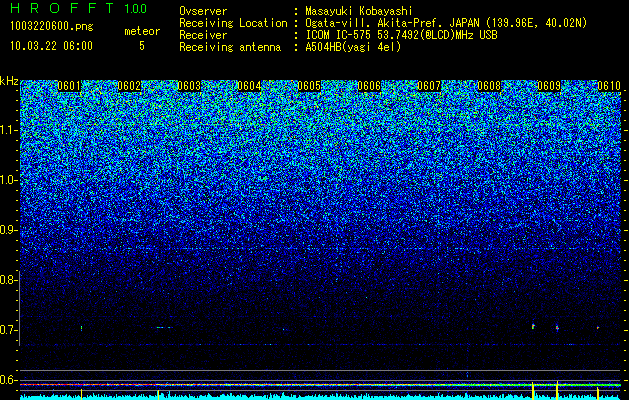The image size is (629, 400).
Task: Select the filename 1003220600.png
Action: click(x=52, y=26)
